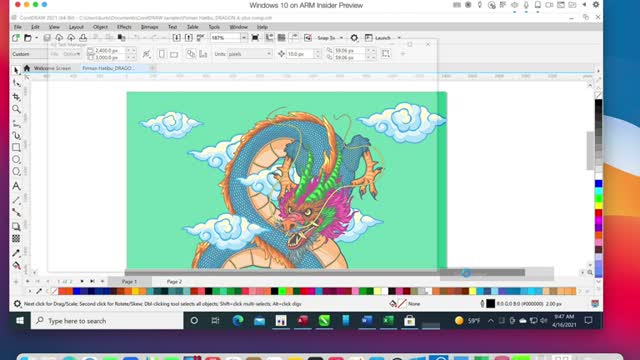Toggle portrait page orientation
The image size is (640, 360).
click(162, 54)
